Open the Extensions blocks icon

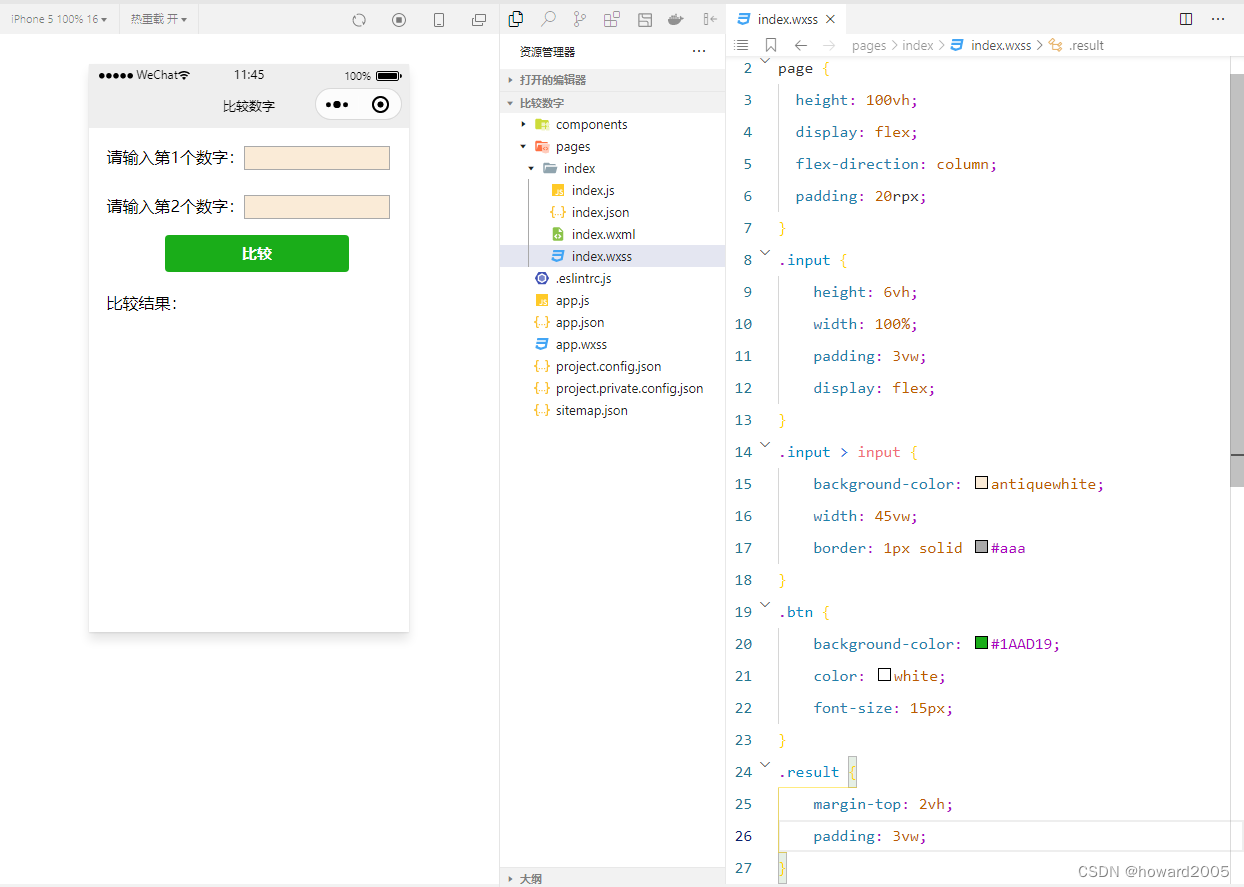click(612, 19)
